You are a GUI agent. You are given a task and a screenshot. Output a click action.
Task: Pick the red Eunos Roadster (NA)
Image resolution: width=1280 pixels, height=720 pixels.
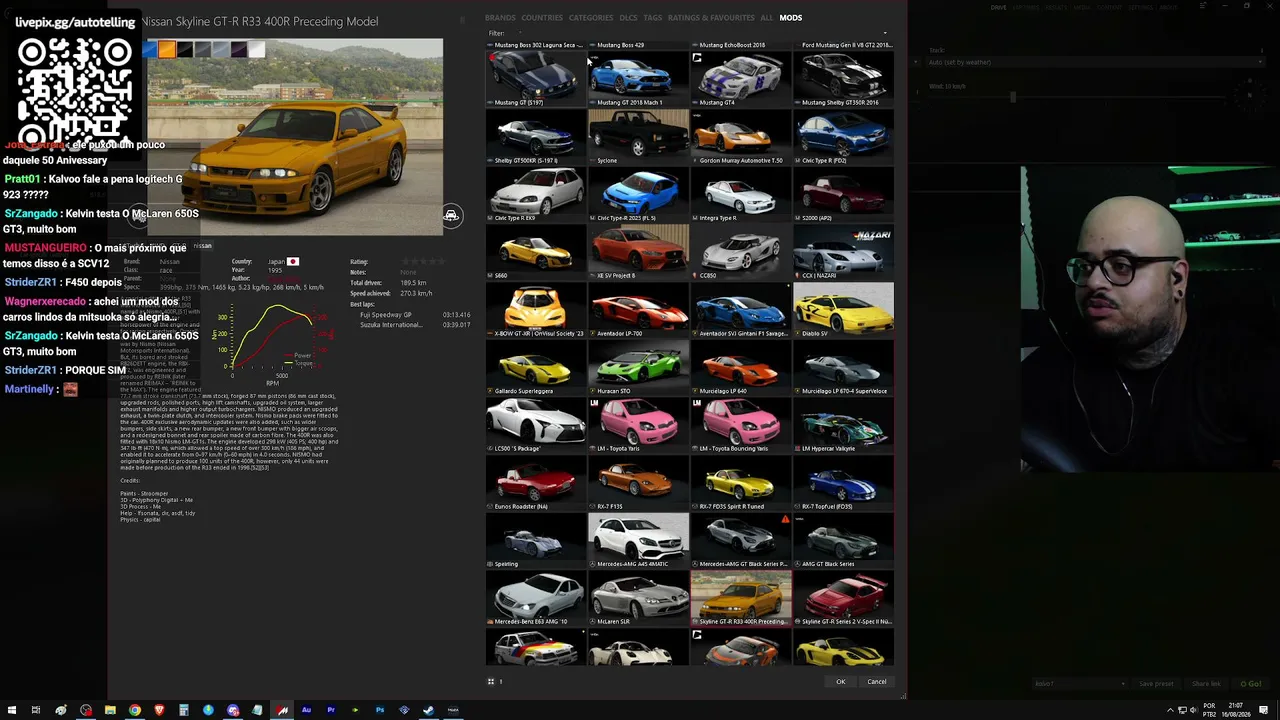[536, 483]
